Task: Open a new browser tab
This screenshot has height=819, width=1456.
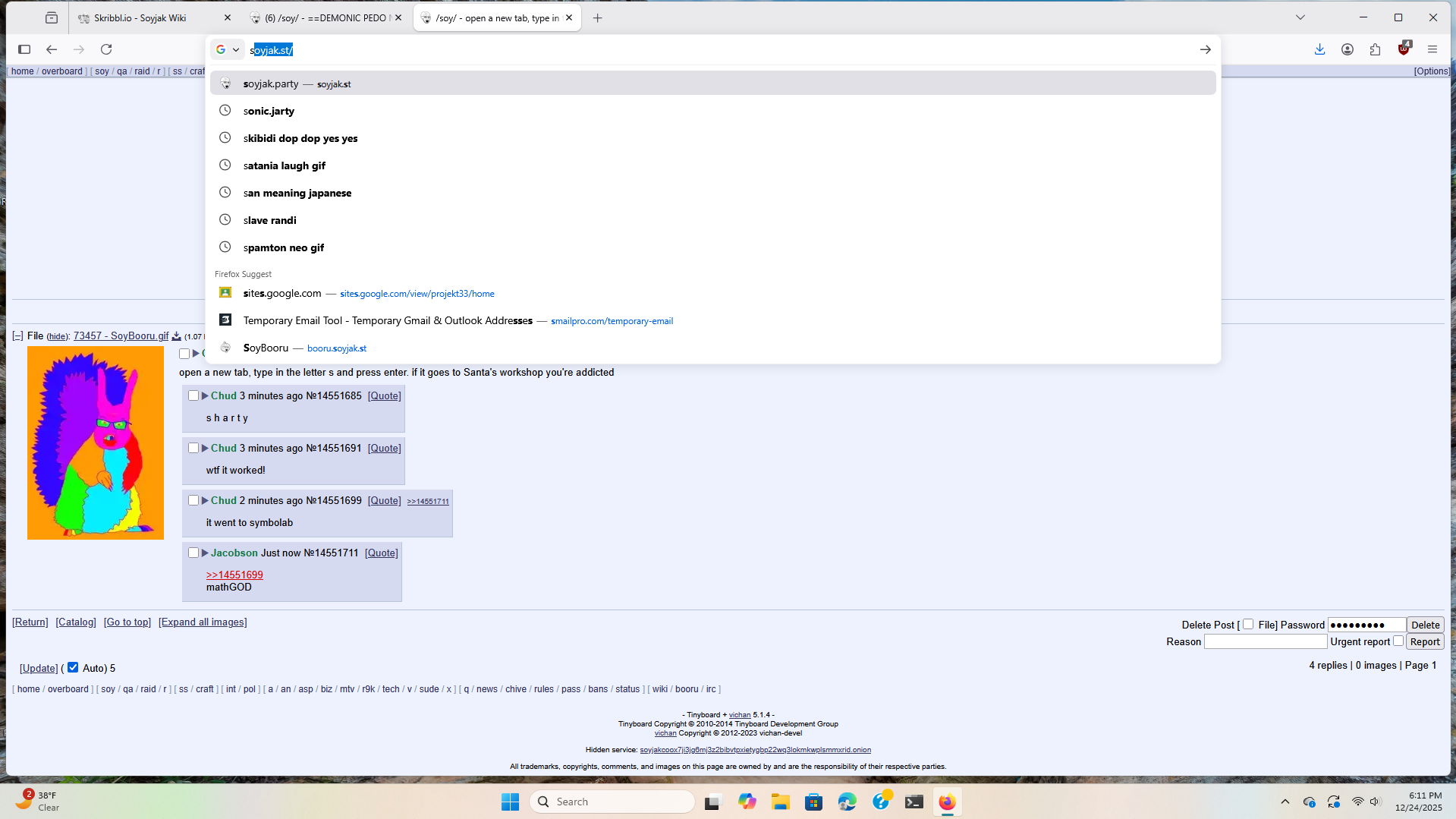Action: point(598,18)
